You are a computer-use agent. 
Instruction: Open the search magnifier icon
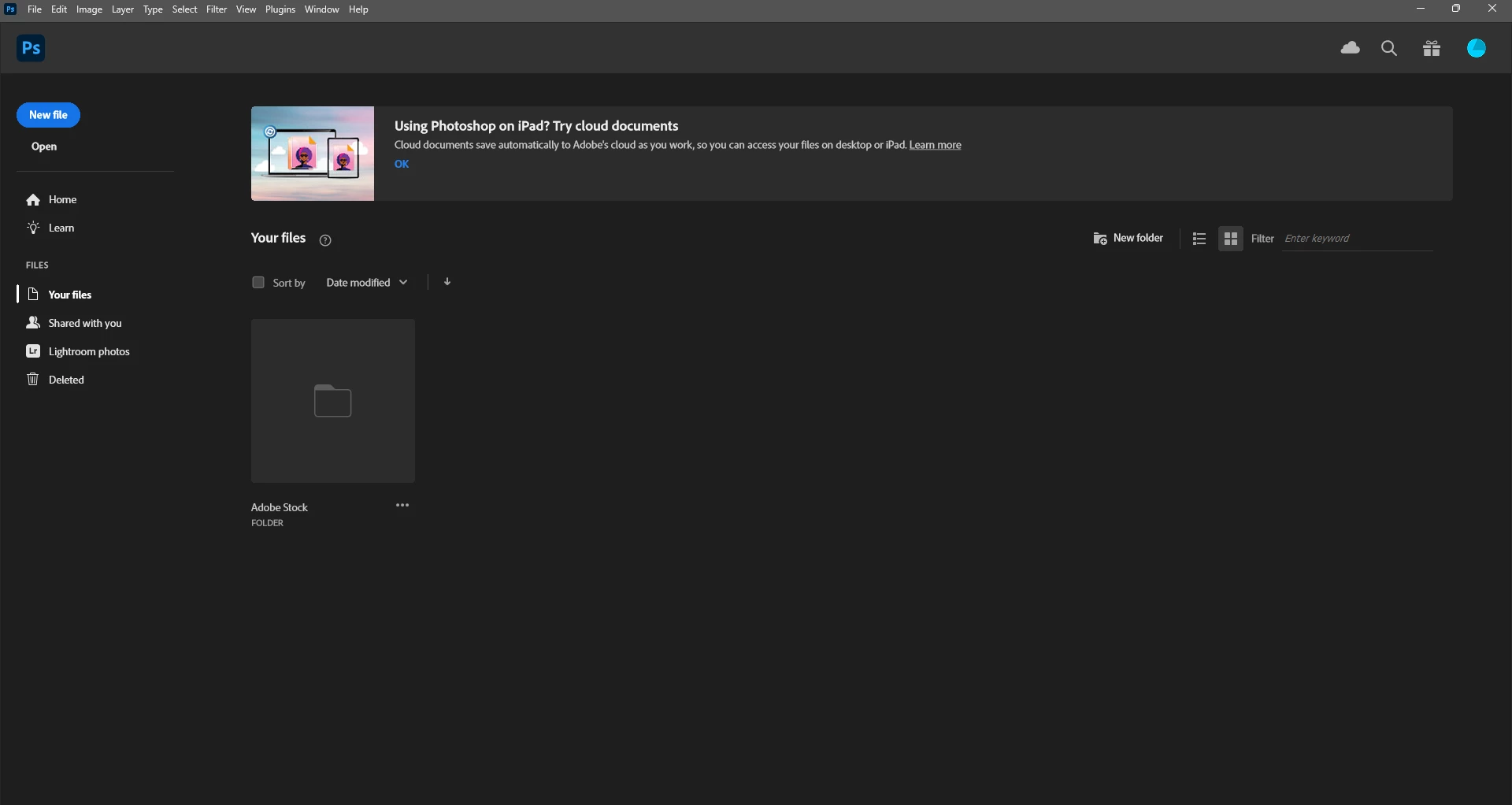pos(1390,49)
